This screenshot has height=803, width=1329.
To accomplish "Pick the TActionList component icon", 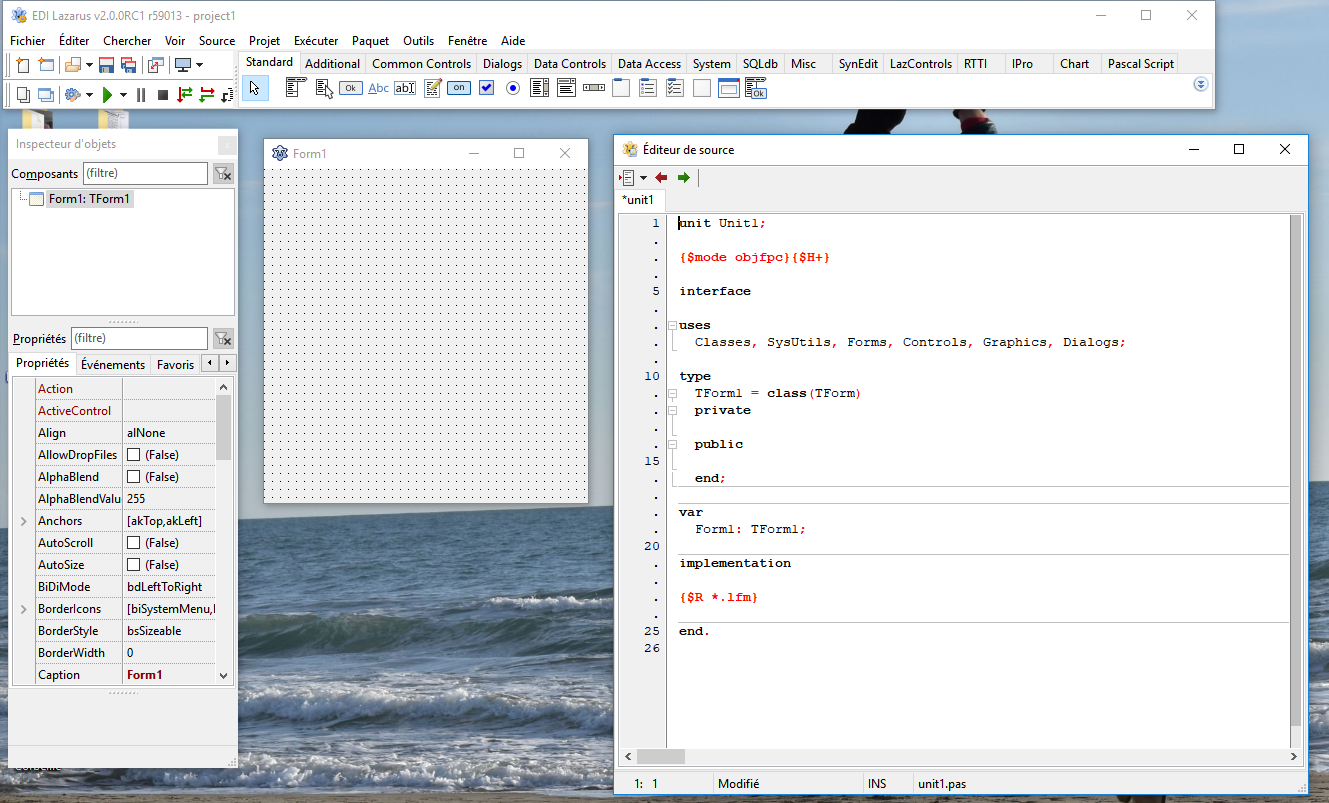I will coord(757,88).
